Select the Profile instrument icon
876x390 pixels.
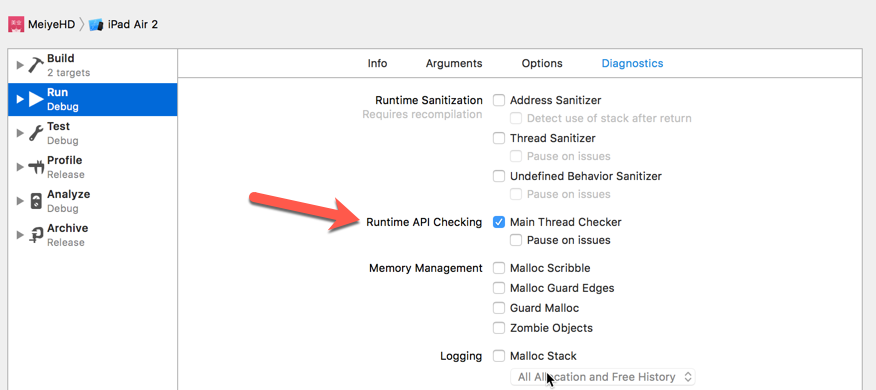coord(36,167)
